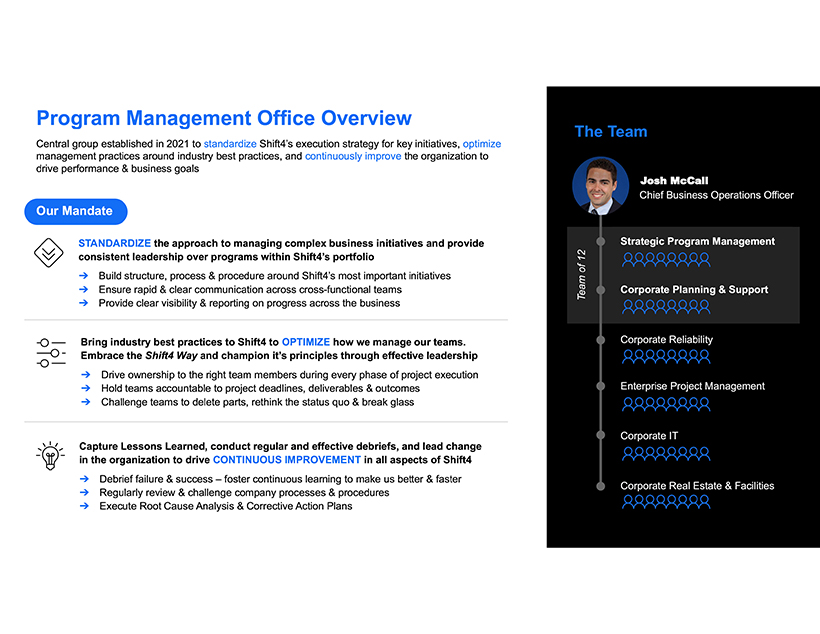Click timeline dot next to Strategic Program Management

[x=601, y=242]
